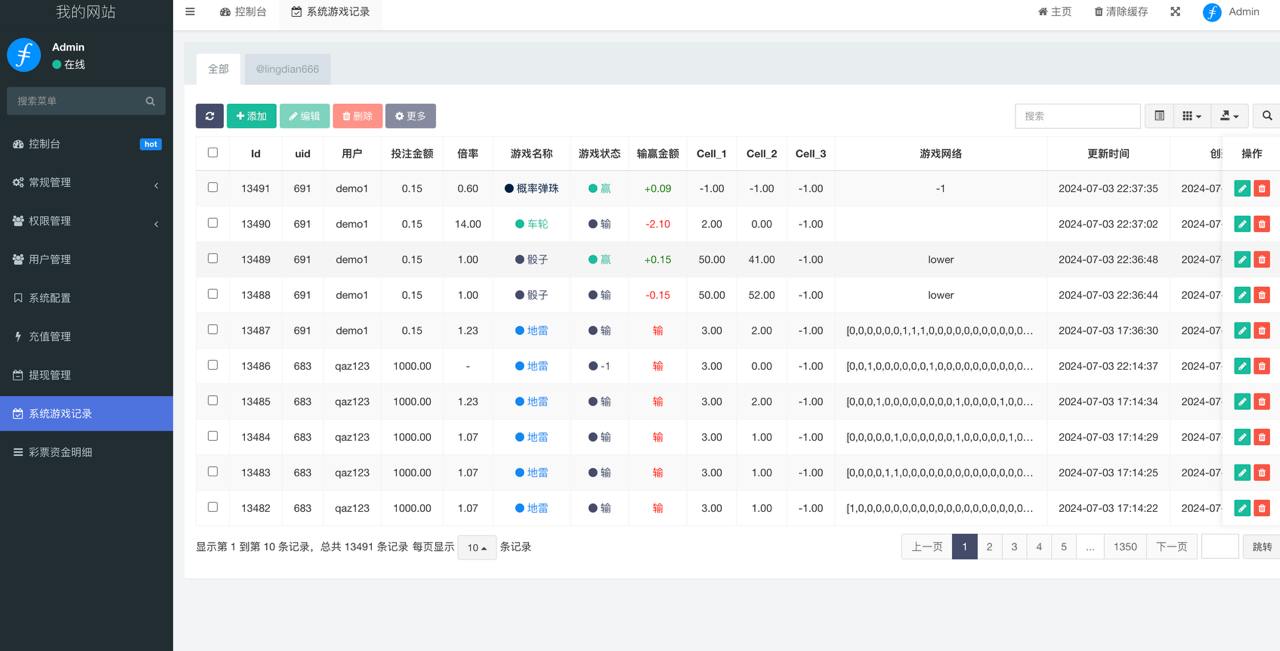
Task: Click the green 添加 button
Action: [251, 116]
